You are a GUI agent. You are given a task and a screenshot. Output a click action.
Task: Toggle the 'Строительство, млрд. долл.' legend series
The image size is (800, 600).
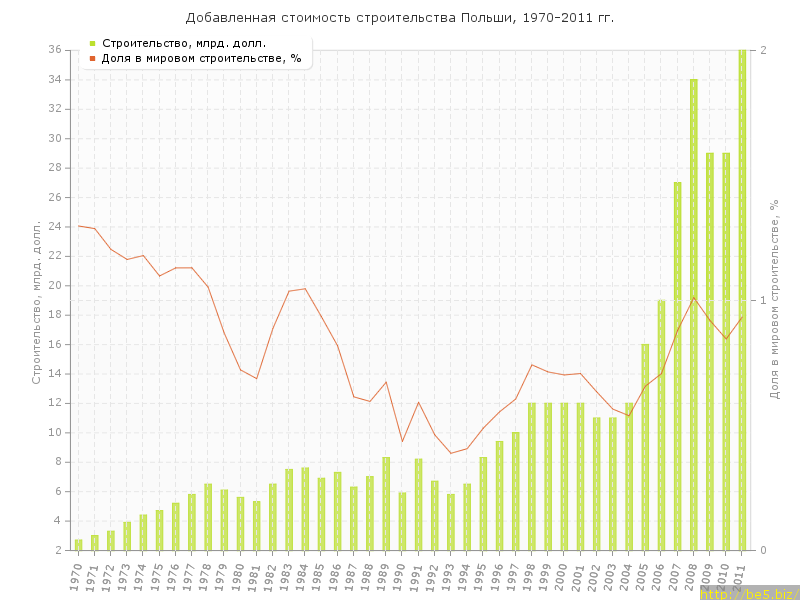click(x=183, y=43)
